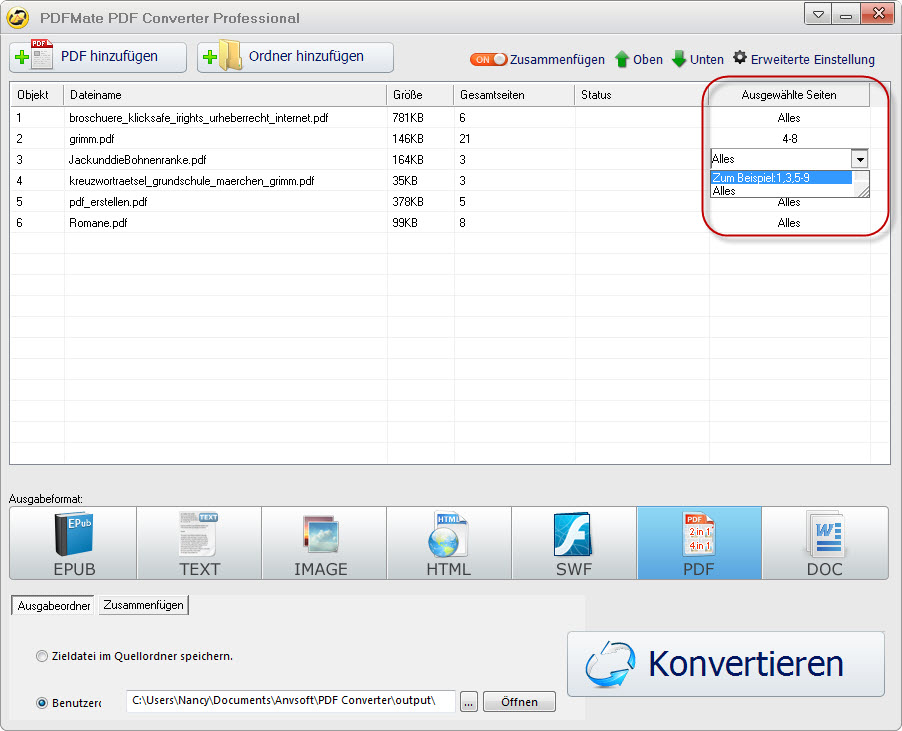
Task: Minimize the PDFMate window
Action: (x=846, y=14)
